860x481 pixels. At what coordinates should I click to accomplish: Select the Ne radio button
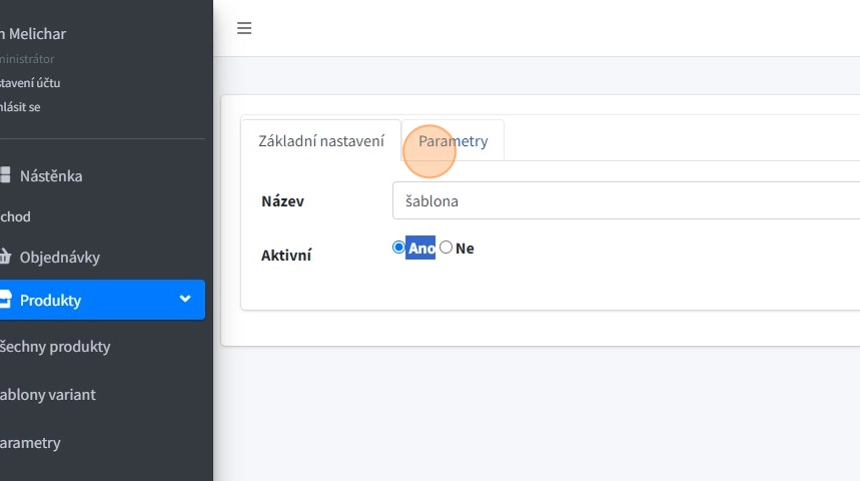pyautogui.click(x=446, y=247)
